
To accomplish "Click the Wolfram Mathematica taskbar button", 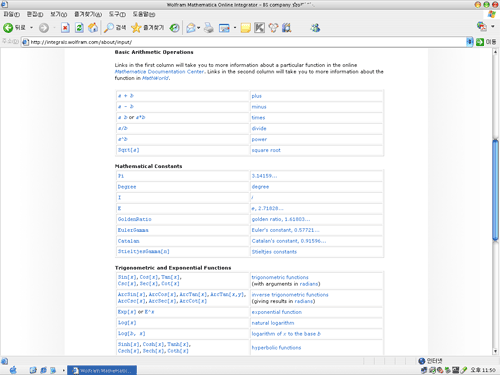I will click(102, 370).
